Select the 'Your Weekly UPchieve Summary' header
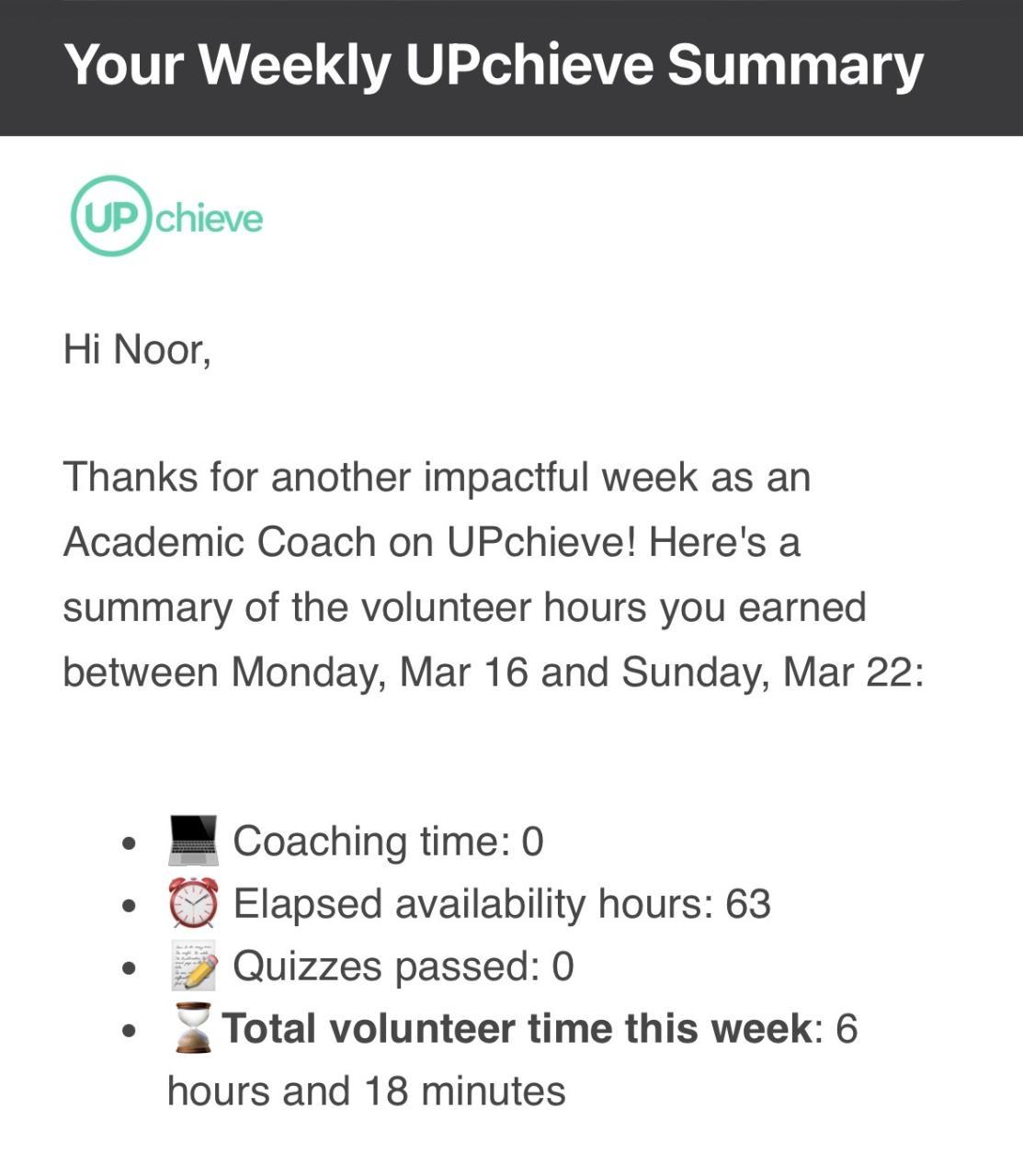 pos(494,66)
